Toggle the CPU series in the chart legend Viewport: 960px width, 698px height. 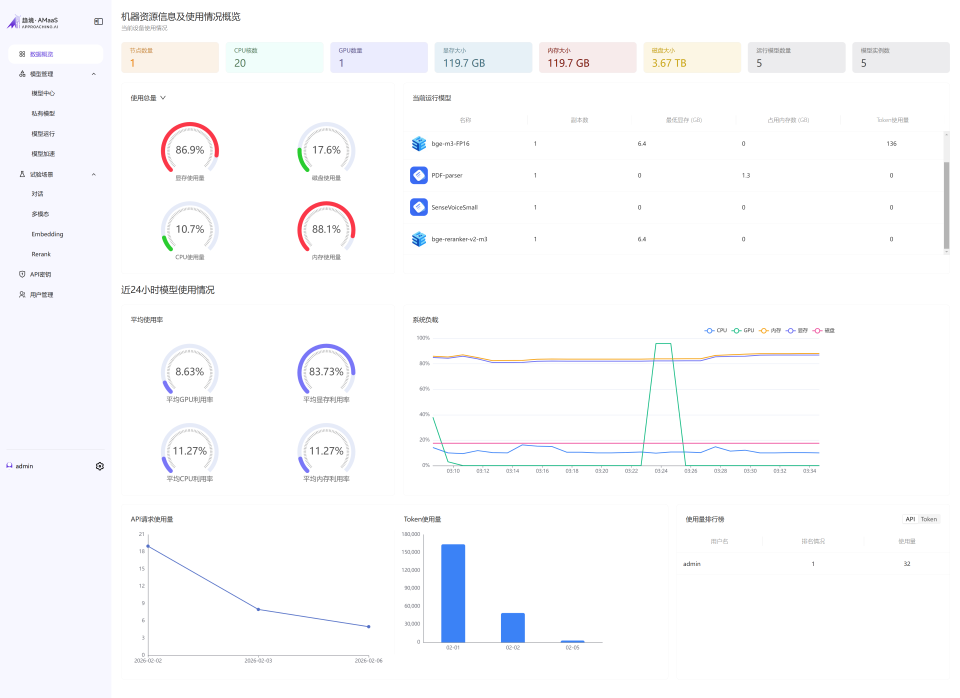pos(716,330)
